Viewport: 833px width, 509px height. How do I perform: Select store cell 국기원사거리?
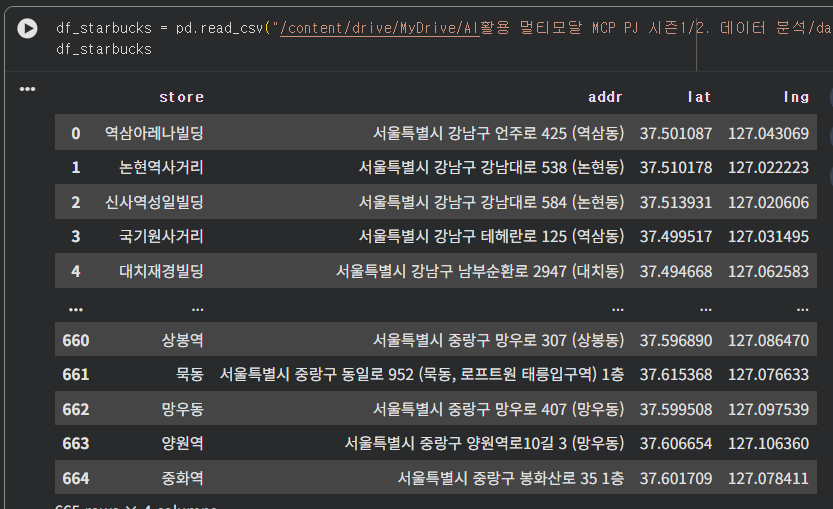(x=161, y=236)
